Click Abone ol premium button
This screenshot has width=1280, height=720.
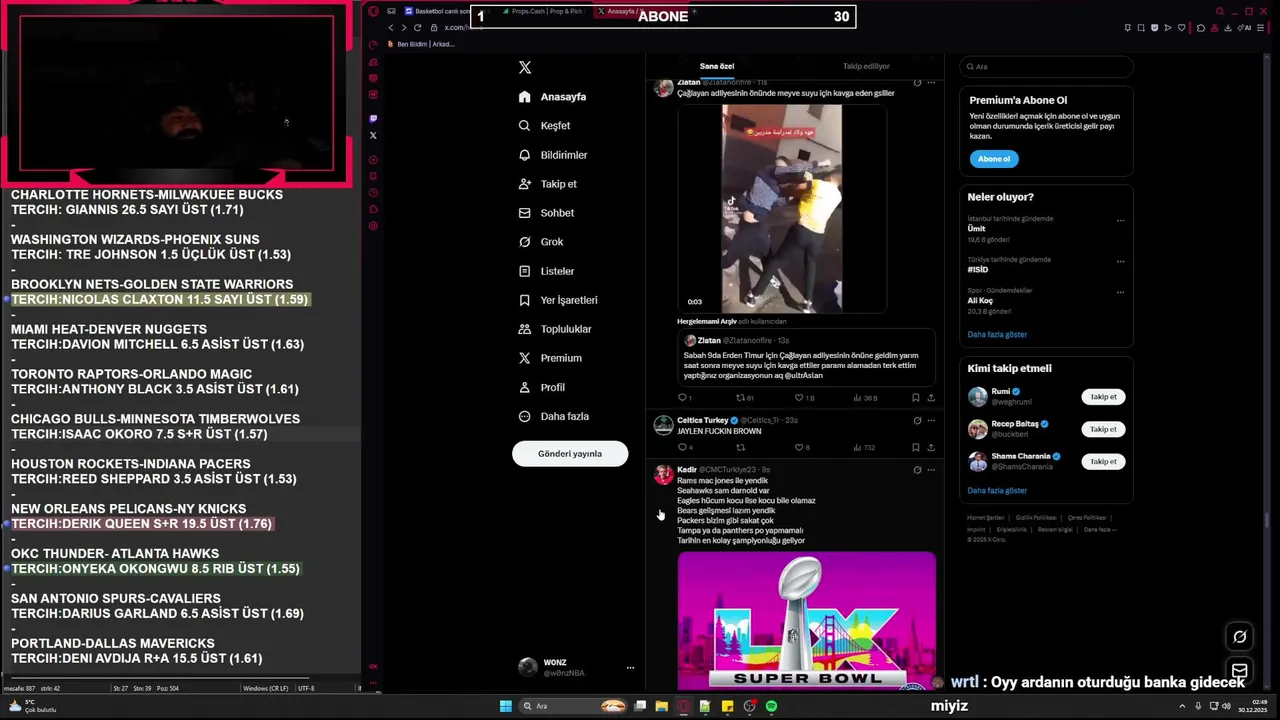point(993,159)
